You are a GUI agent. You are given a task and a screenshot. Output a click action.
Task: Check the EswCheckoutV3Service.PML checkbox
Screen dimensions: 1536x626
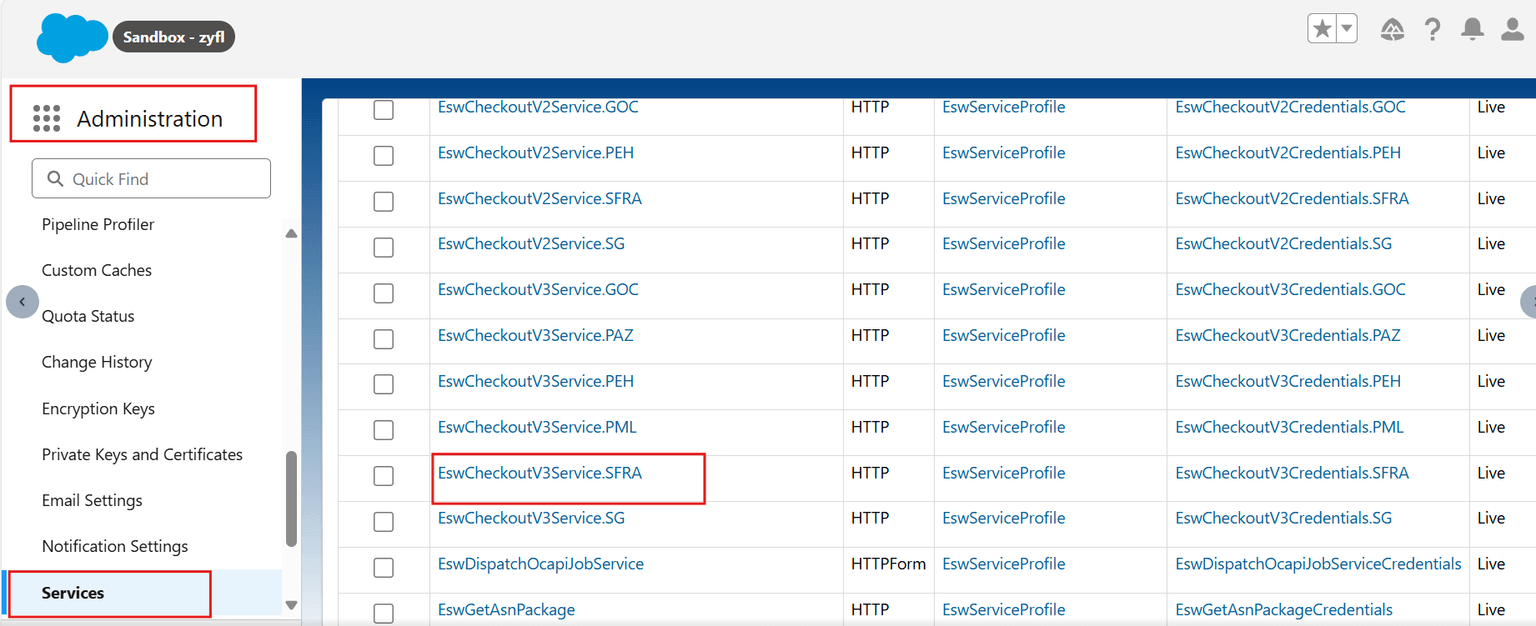click(383, 430)
